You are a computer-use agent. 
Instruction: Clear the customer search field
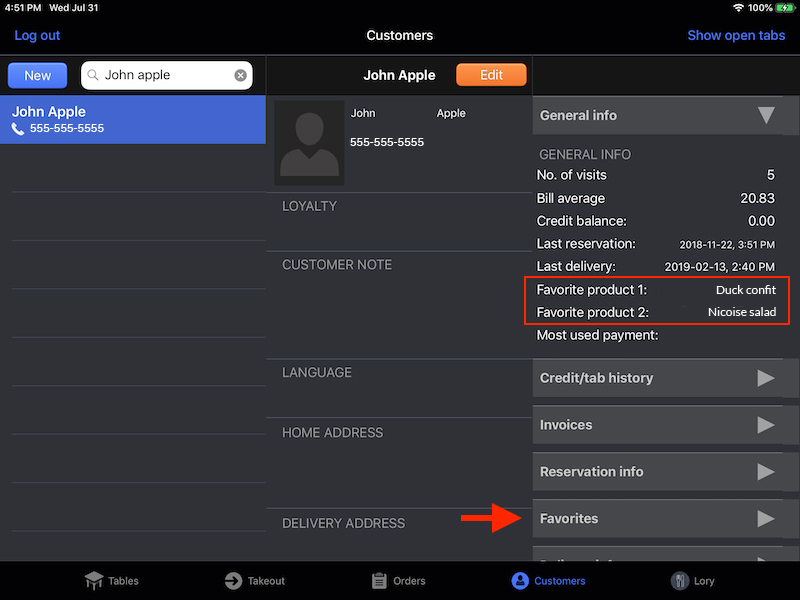point(240,76)
